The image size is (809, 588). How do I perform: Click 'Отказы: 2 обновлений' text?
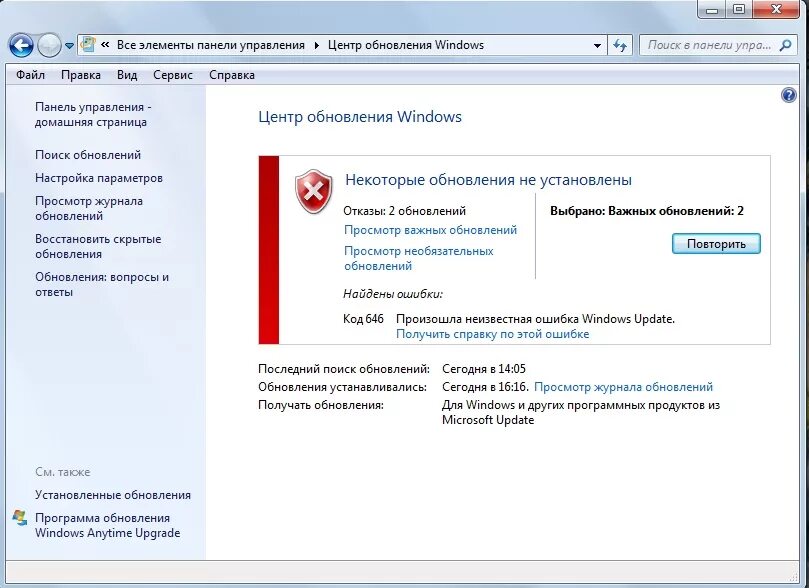pyautogui.click(x=404, y=210)
